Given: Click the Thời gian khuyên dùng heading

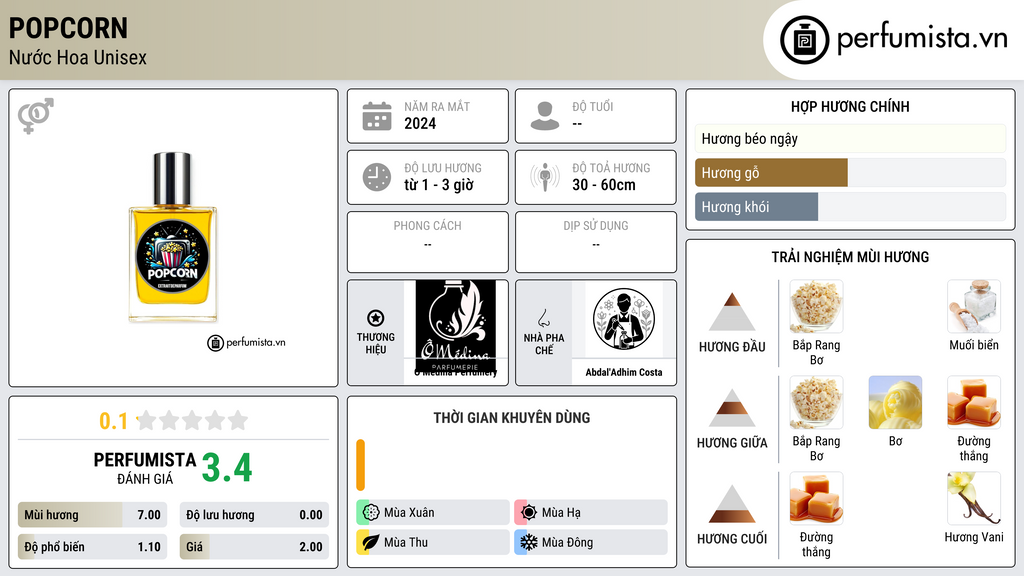Looking at the screenshot, I should (512, 418).
